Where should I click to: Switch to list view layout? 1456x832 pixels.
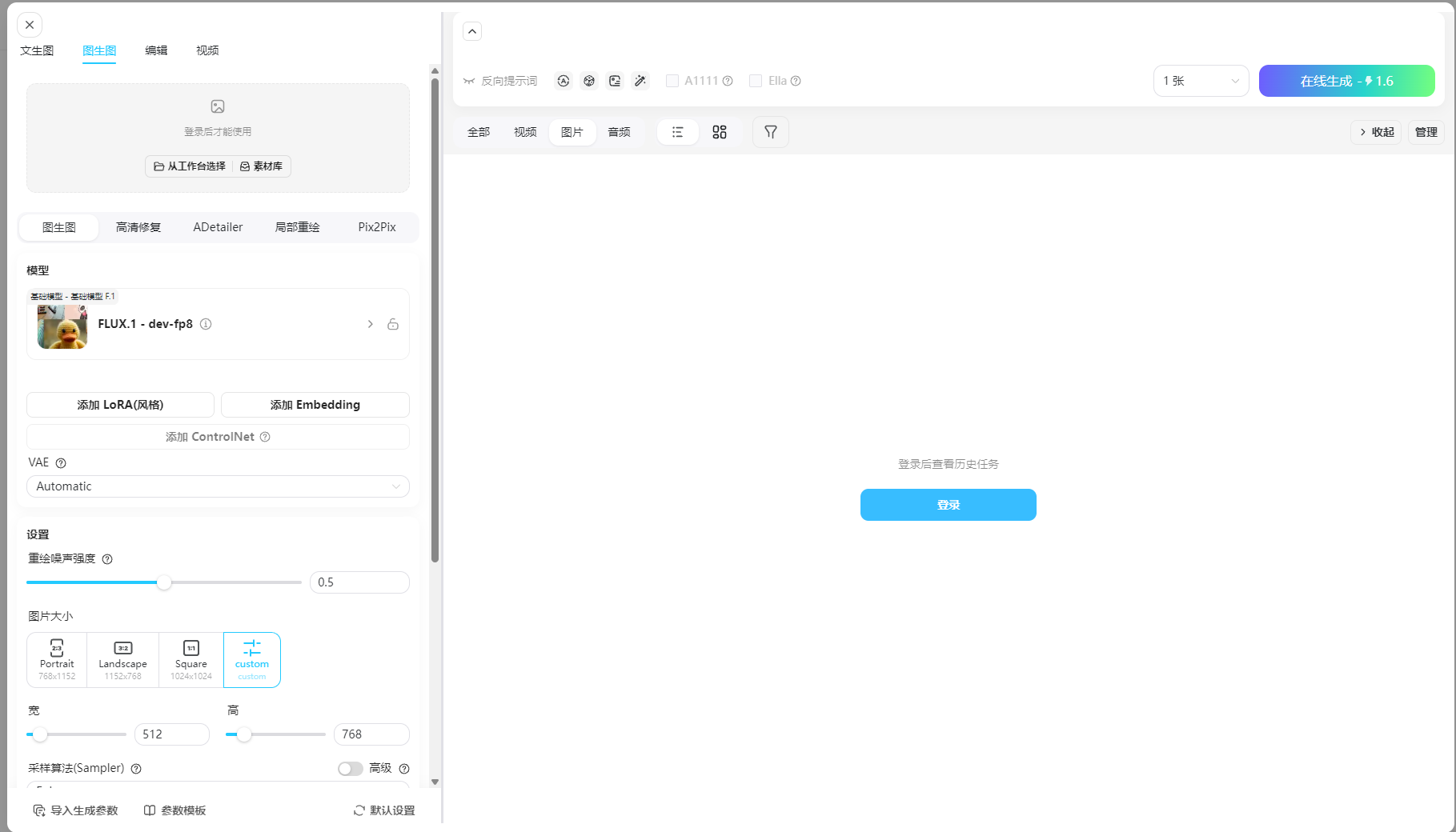tap(677, 132)
